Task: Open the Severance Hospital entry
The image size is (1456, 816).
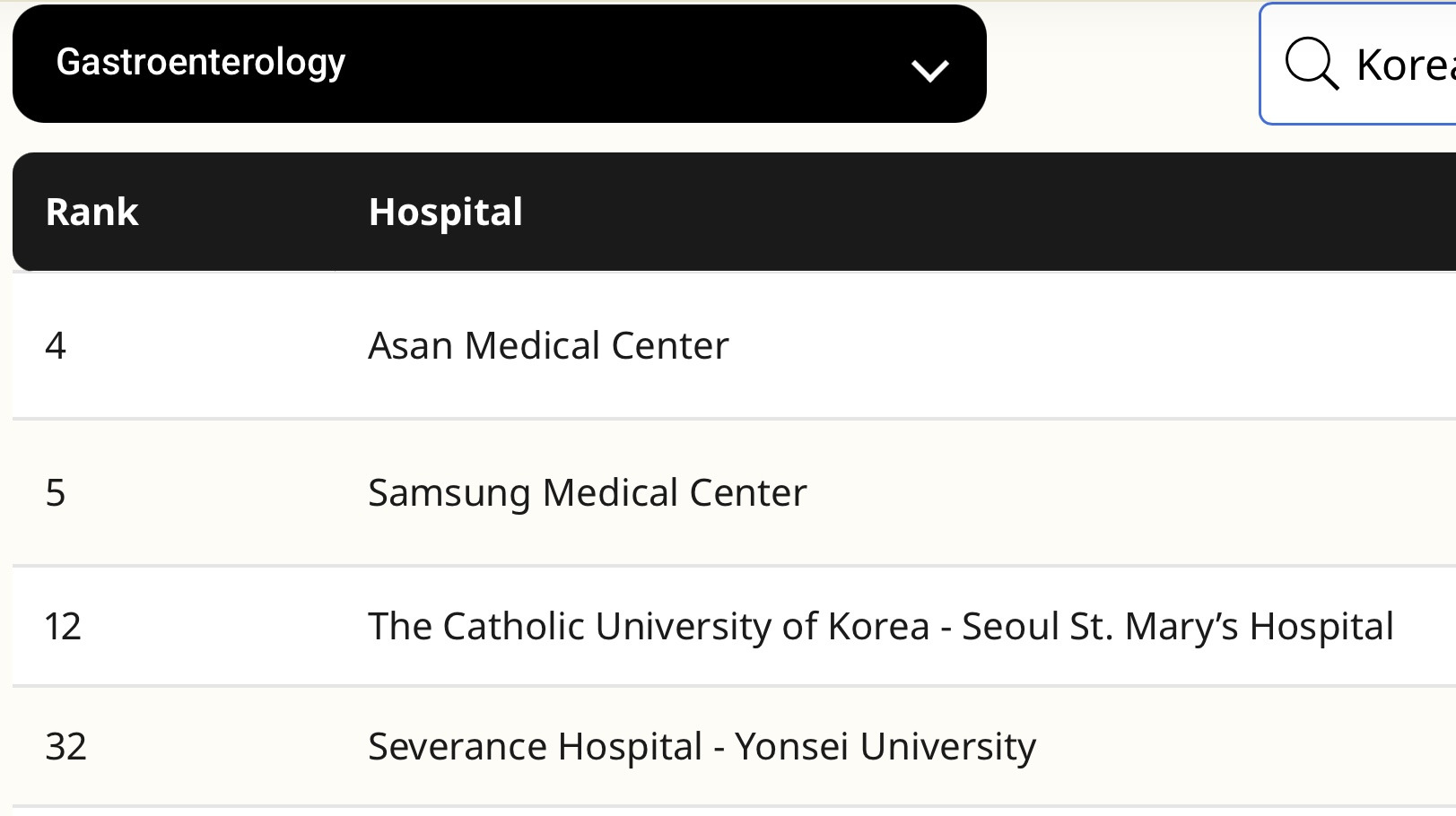Action: (x=535, y=746)
